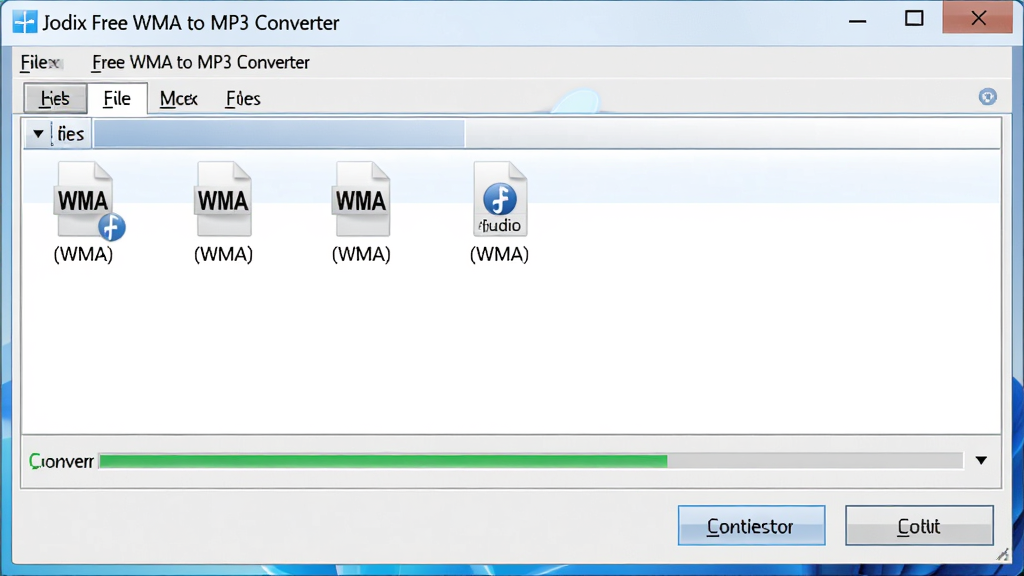The image size is (1024, 576).
Task: Click the round blue icon beside the tabs
Action: (x=987, y=97)
